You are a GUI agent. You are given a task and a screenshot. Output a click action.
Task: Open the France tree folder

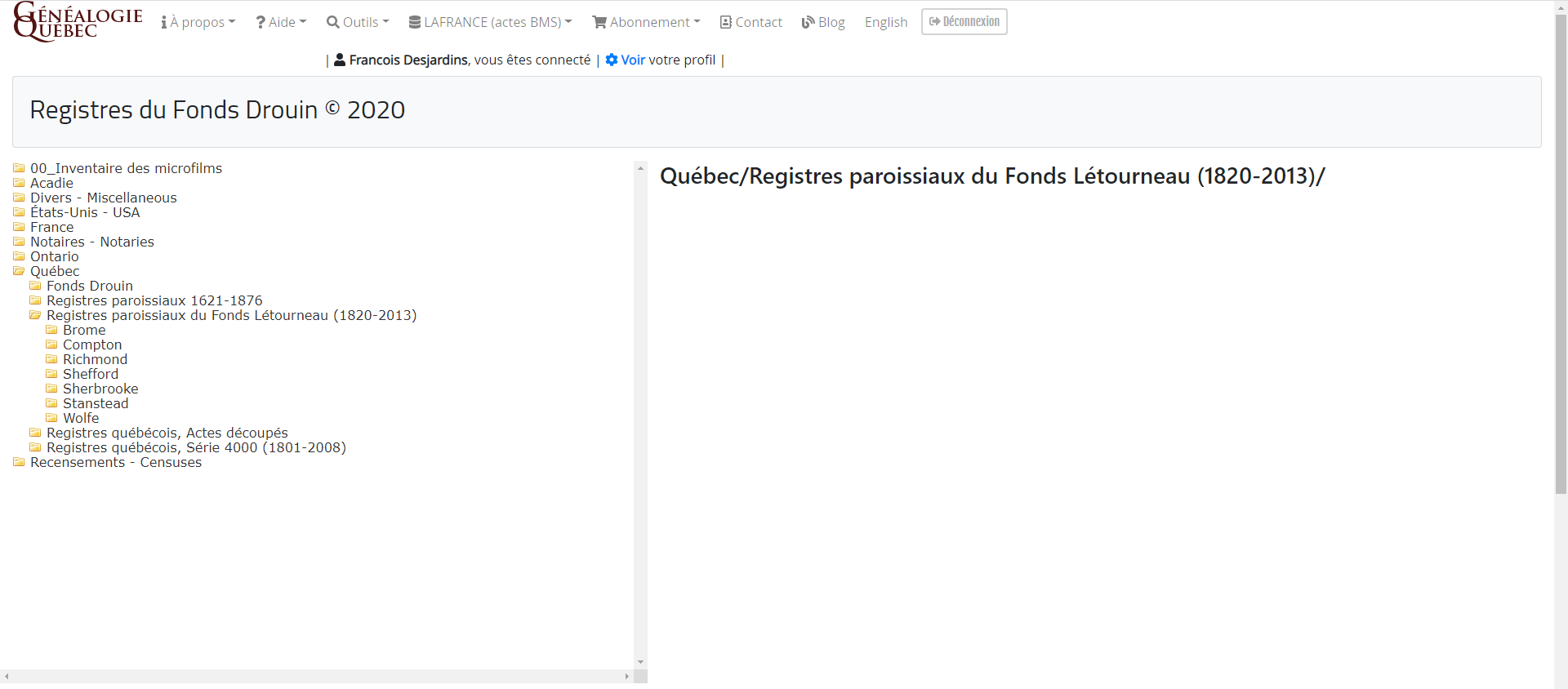[51, 227]
